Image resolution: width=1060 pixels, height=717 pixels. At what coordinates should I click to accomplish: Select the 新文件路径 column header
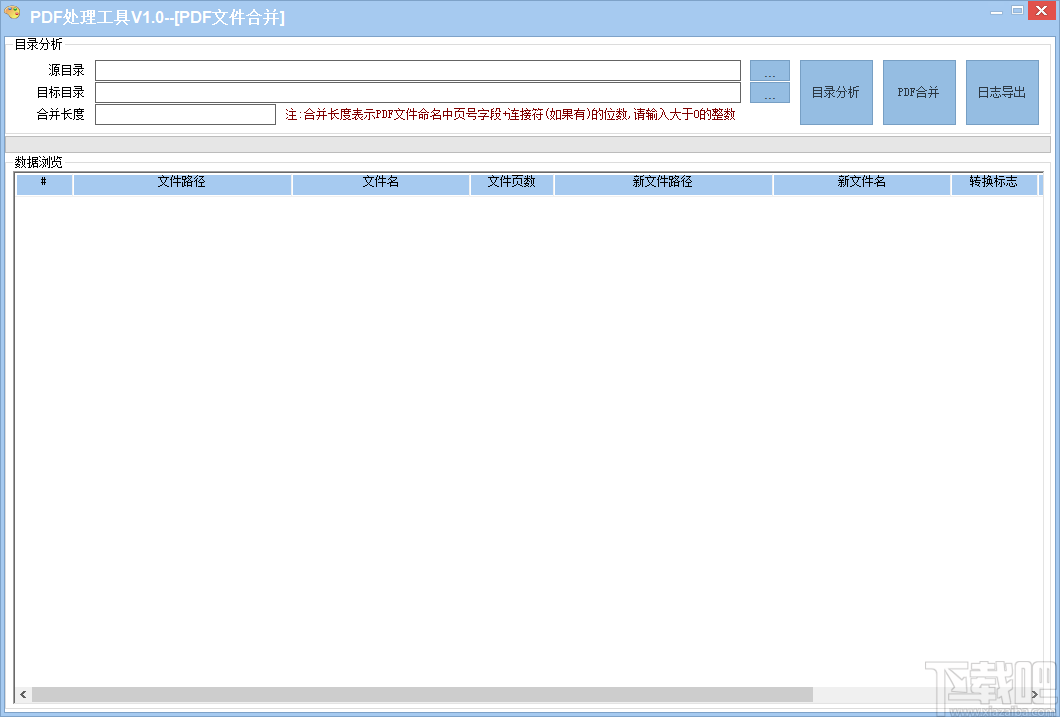pyautogui.click(x=662, y=183)
